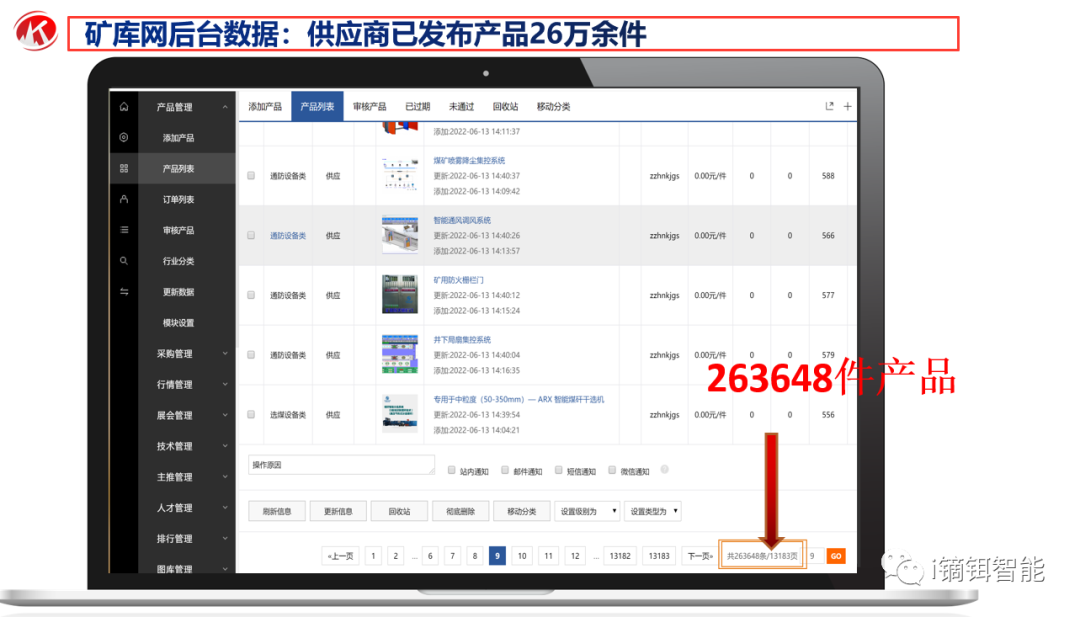The image size is (1080, 617).
Task: Switch to the 审核产品 tab
Action: pyautogui.click(x=370, y=107)
